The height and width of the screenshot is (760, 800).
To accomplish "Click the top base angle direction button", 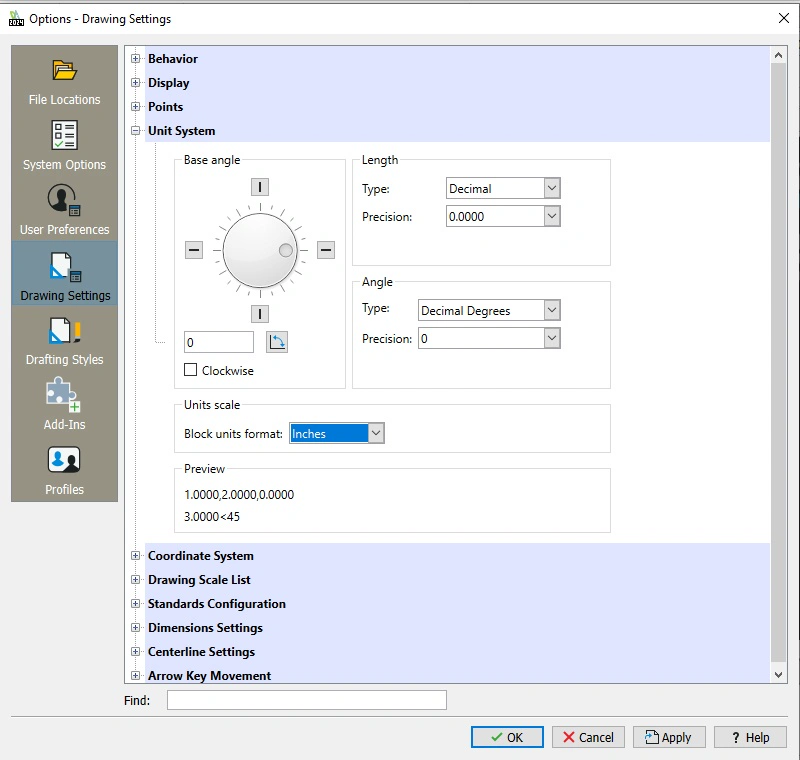I will click(x=260, y=187).
